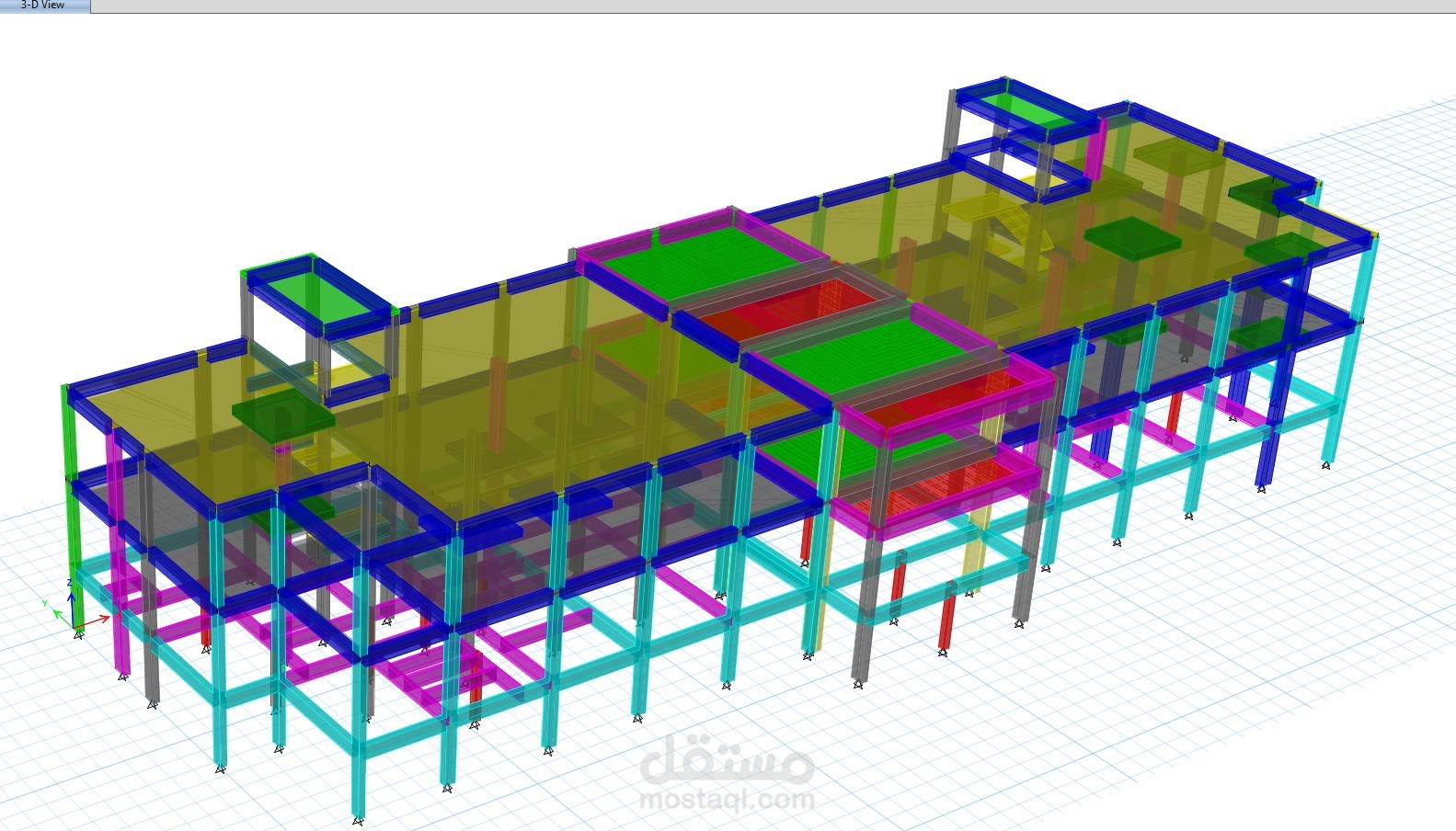
Task: Select the 3-D View window tab
Action: (x=45, y=6)
